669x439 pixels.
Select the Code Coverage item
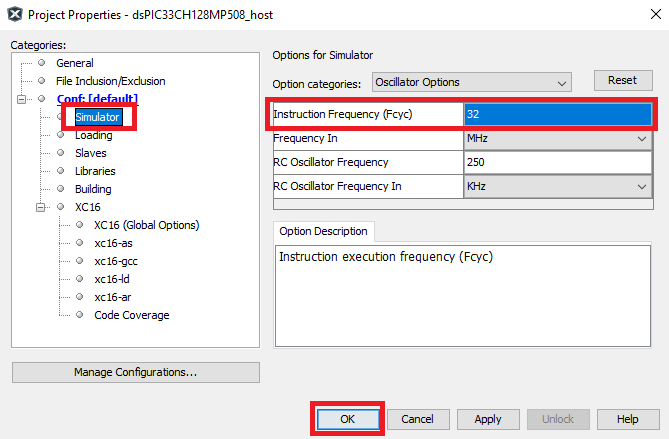[132, 315]
